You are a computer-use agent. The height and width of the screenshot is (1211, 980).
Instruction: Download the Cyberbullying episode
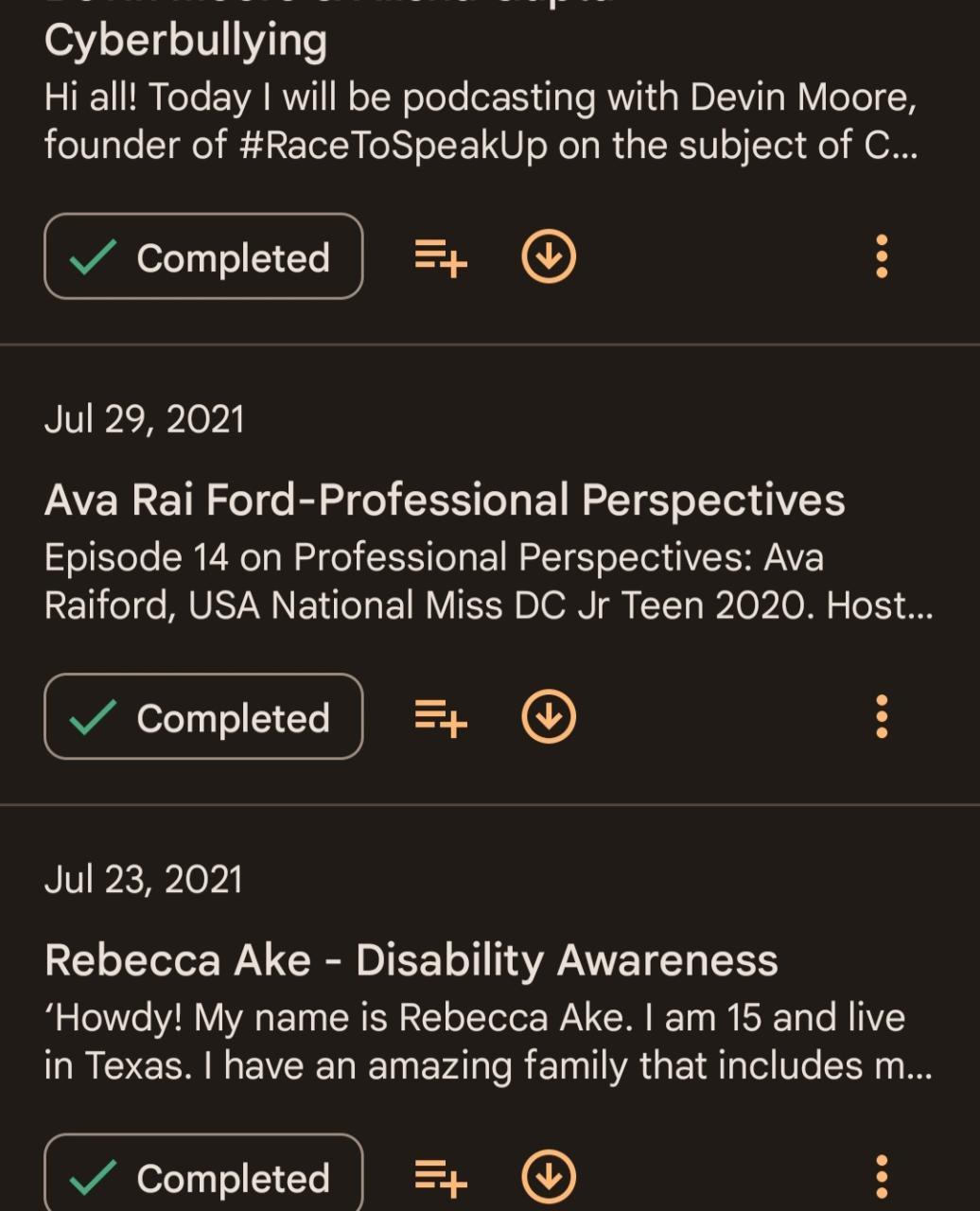549,257
